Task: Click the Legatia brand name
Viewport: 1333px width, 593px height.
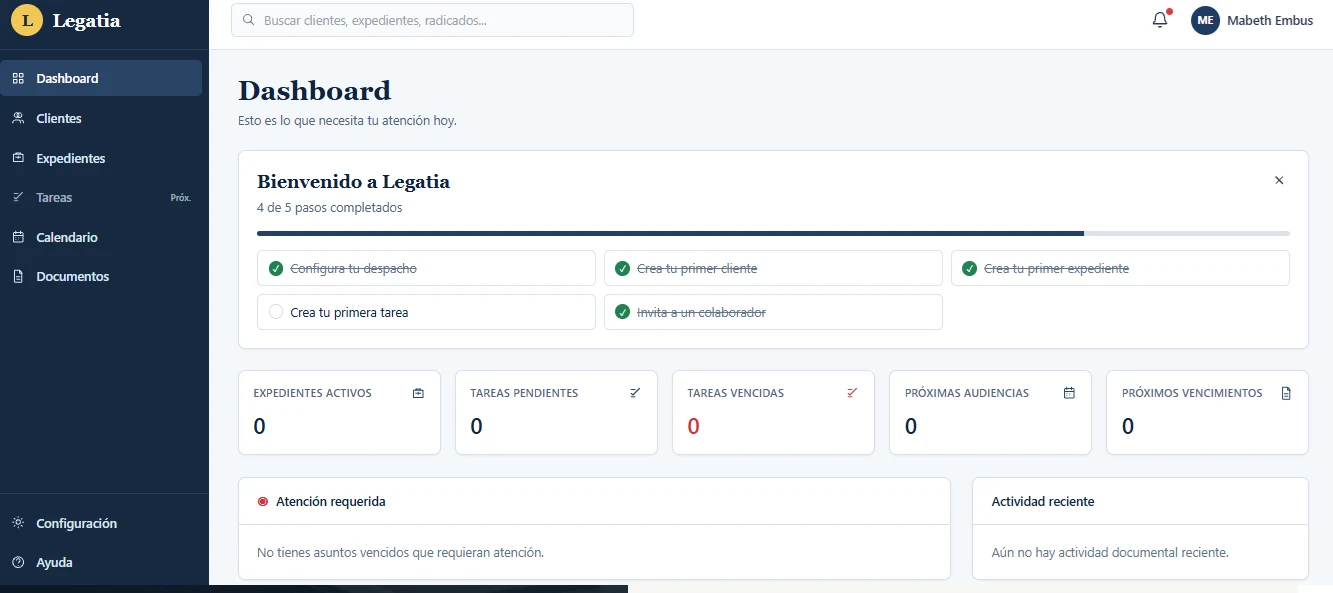Action: click(86, 20)
